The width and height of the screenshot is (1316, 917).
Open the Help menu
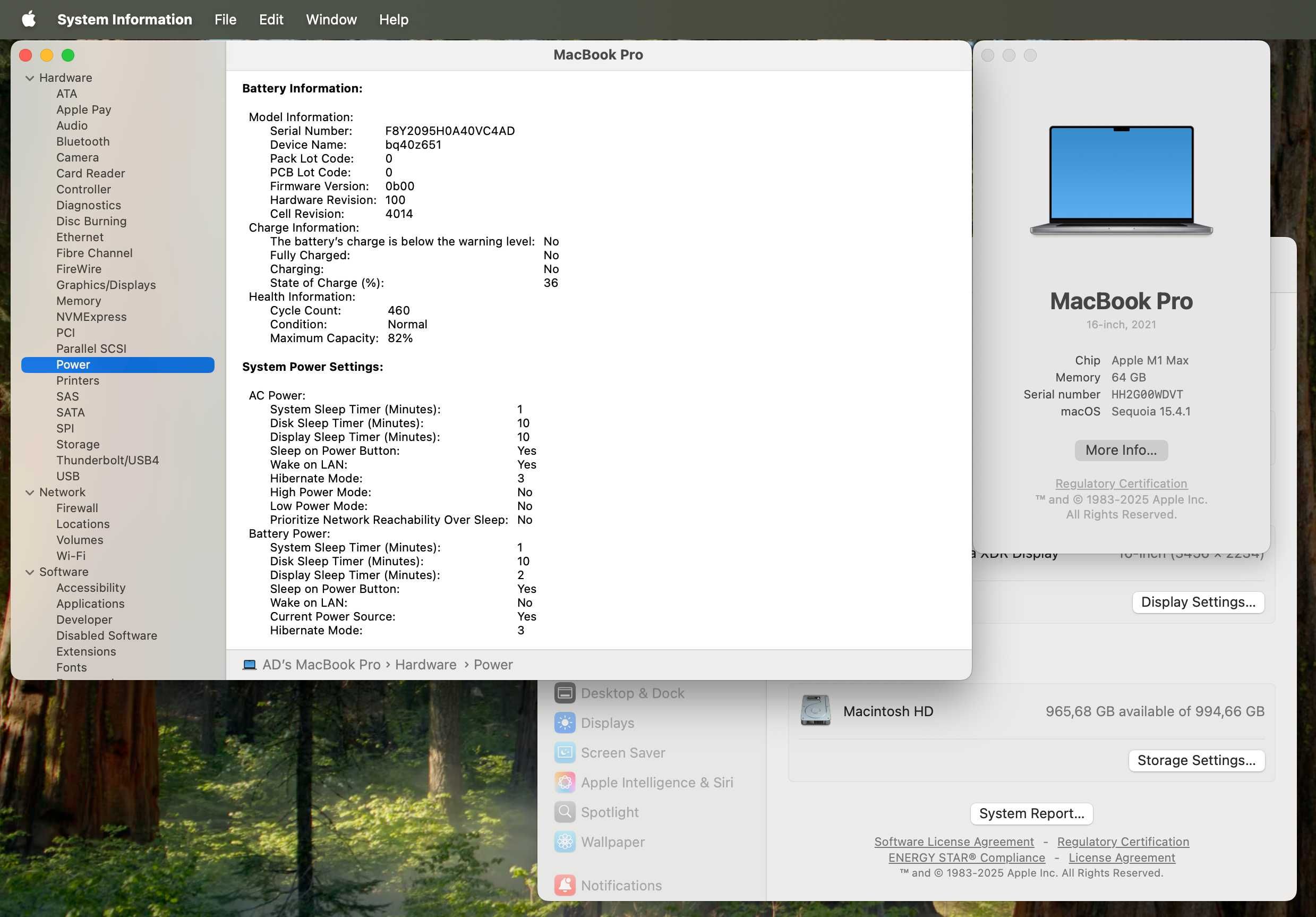[394, 20]
